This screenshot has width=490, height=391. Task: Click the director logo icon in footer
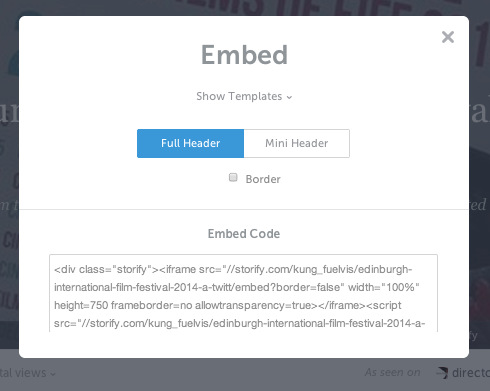442,373
